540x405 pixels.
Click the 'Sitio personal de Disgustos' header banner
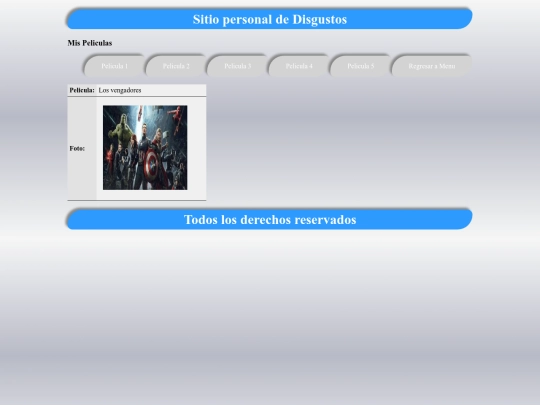[x=270, y=19]
